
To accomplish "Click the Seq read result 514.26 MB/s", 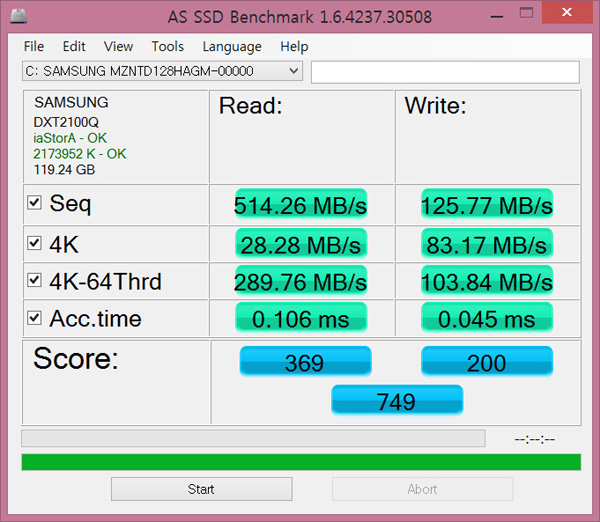I will [x=301, y=205].
